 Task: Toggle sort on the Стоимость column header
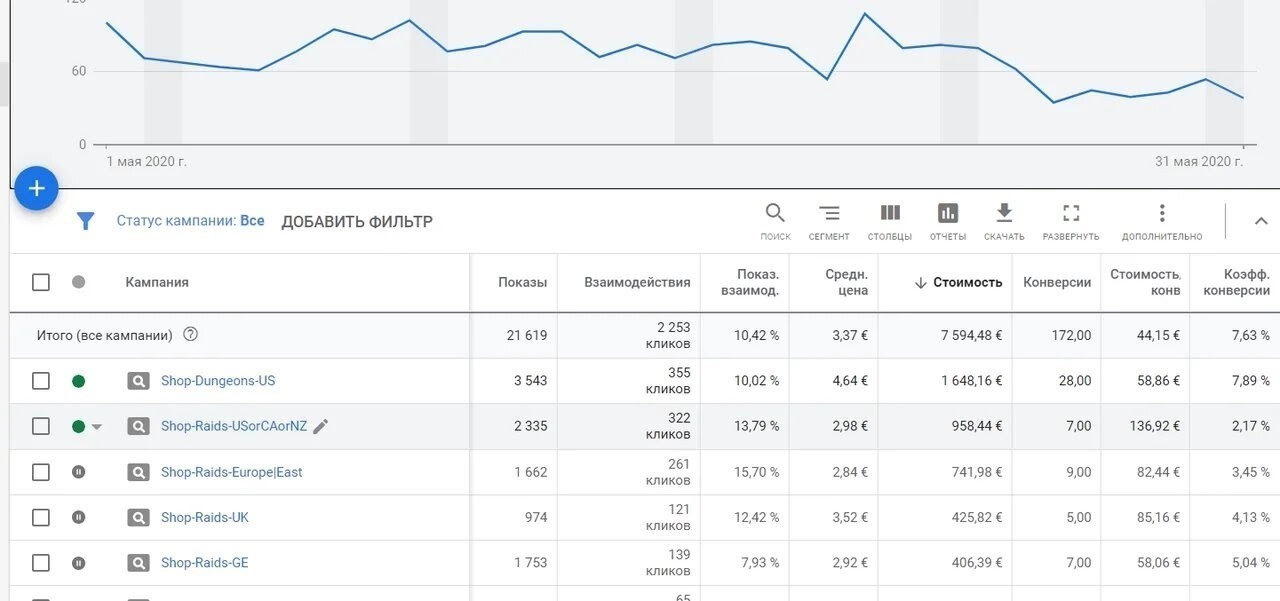point(958,282)
